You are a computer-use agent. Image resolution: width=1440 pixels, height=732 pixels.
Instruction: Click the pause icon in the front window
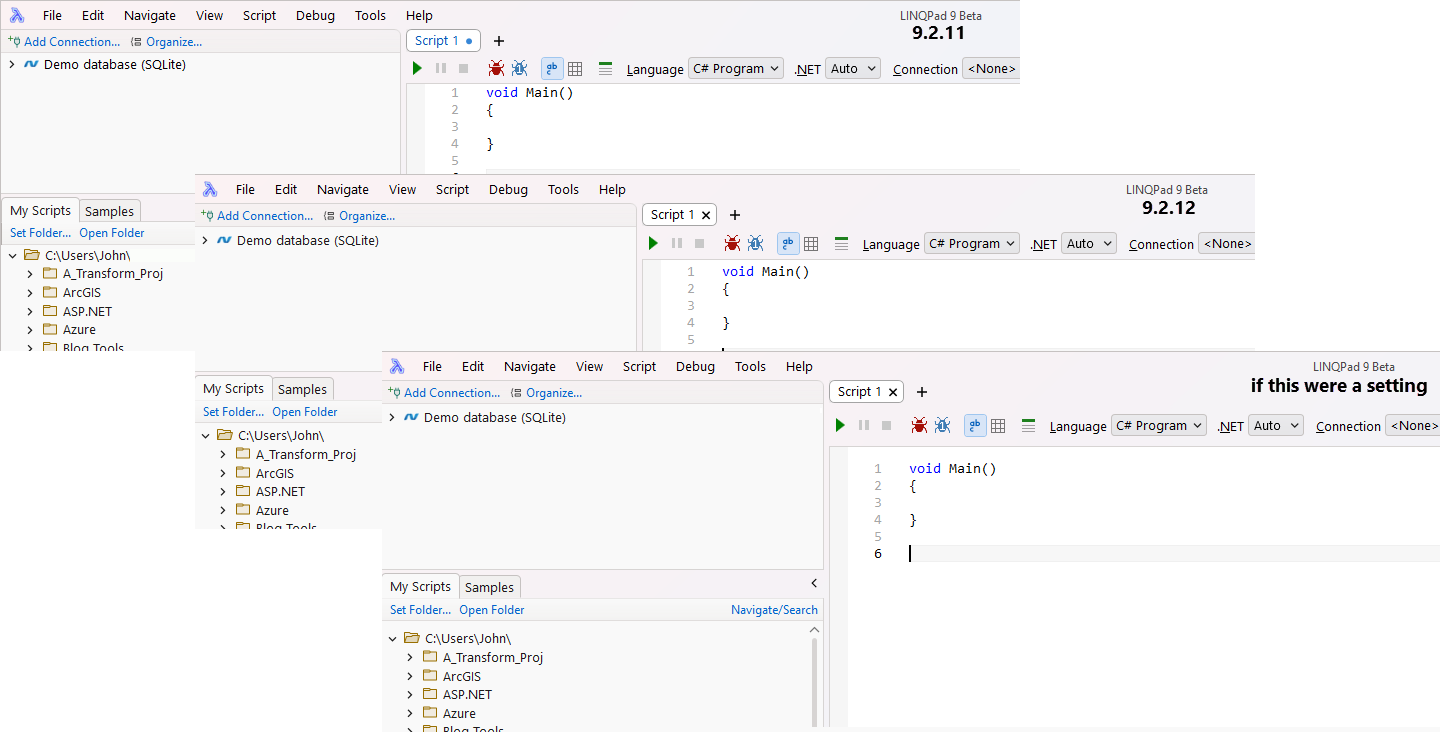864,425
